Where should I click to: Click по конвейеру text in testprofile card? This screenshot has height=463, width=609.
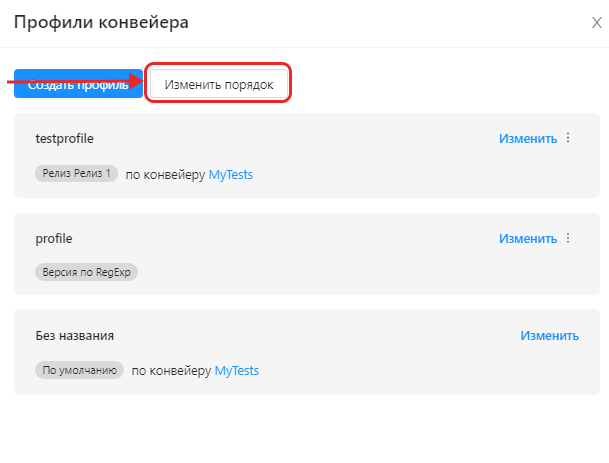(x=165, y=174)
